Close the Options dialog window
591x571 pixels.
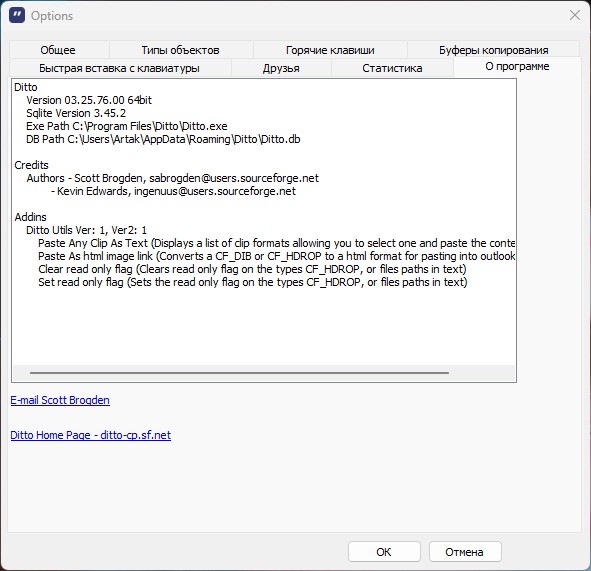pyautogui.click(x=575, y=15)
